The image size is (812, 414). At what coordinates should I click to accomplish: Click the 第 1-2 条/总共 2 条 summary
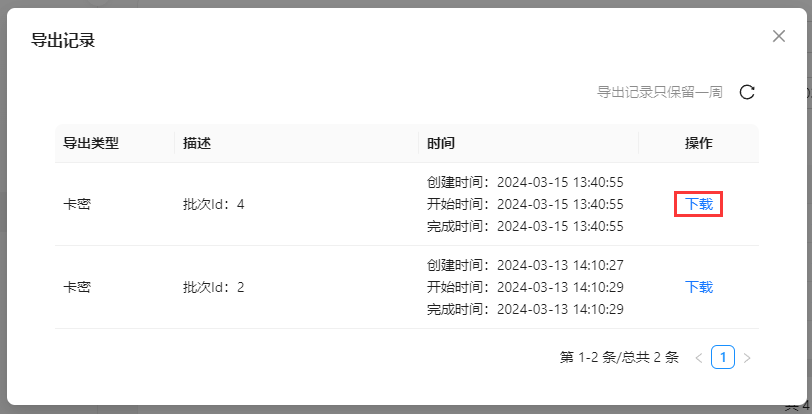pyautogui.click(x=619, y=358)
